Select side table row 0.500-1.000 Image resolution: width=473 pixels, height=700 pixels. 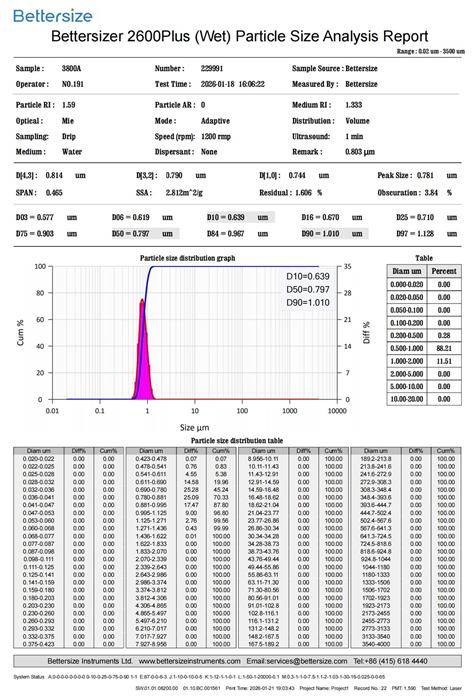[424, 348]
